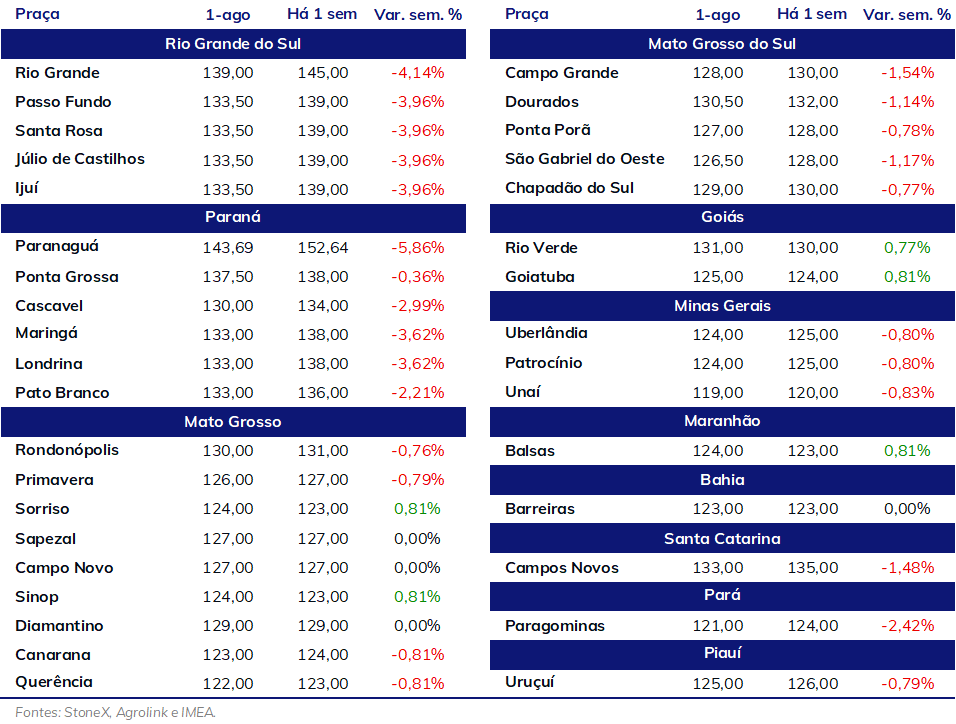This screenshot has width=956, height=724.
Task: Select Barreiras 0,00% variation value
Action: click(x=907, y=509)
